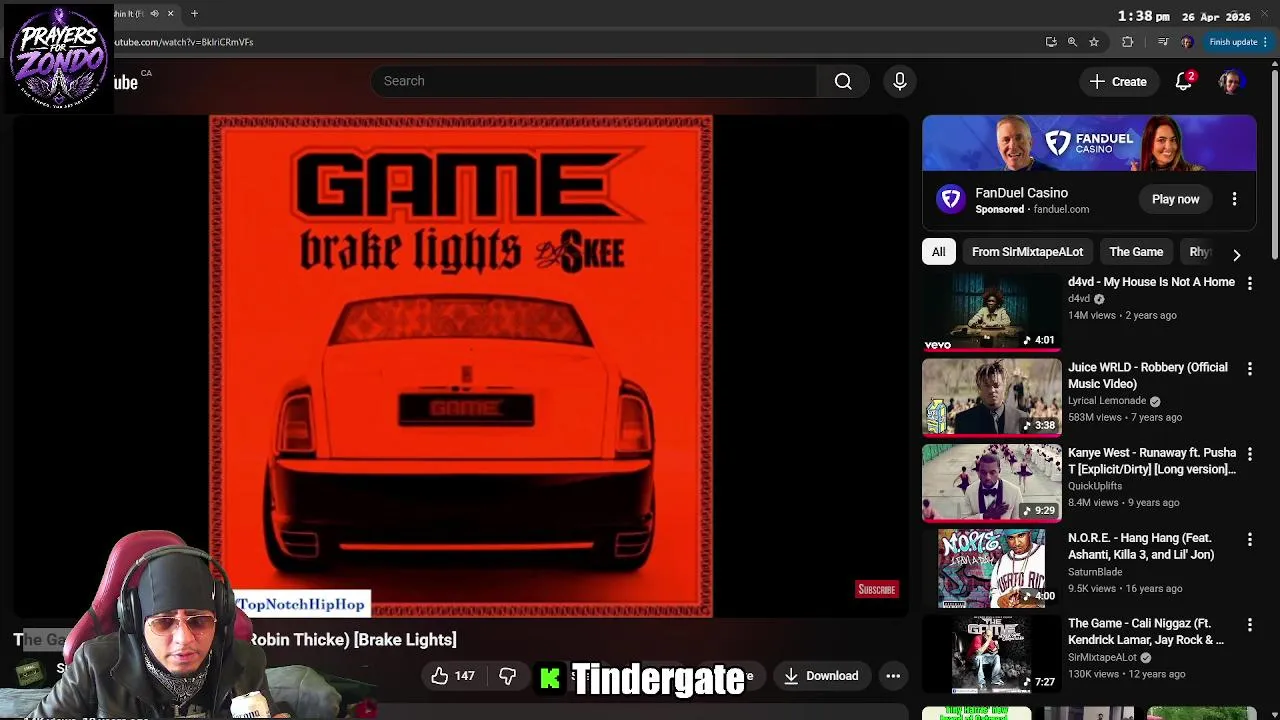
Task: Open options for Juice WRLD Robbery video
Action: point(1249,369)
